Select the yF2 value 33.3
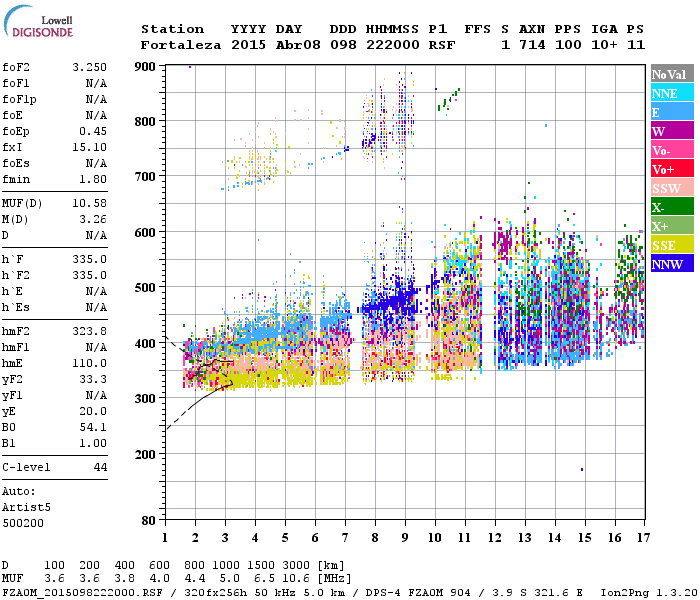 pyautogui.click(x=93, y=379)
